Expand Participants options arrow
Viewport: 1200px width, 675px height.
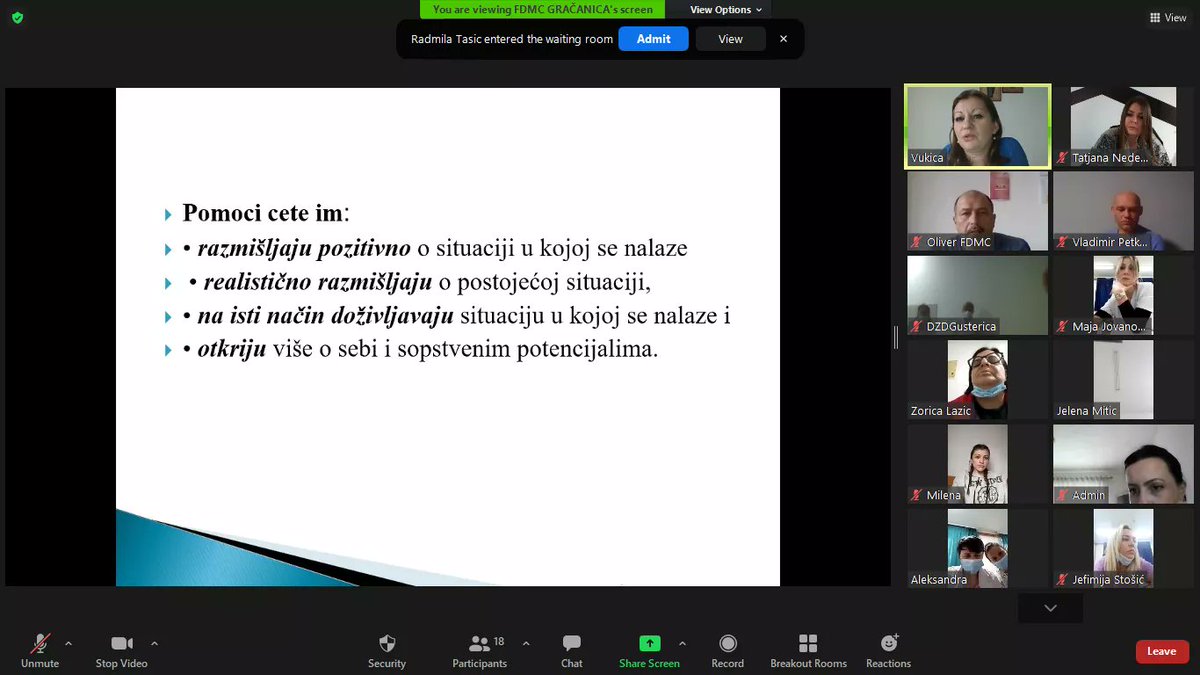tap(526, 643)
